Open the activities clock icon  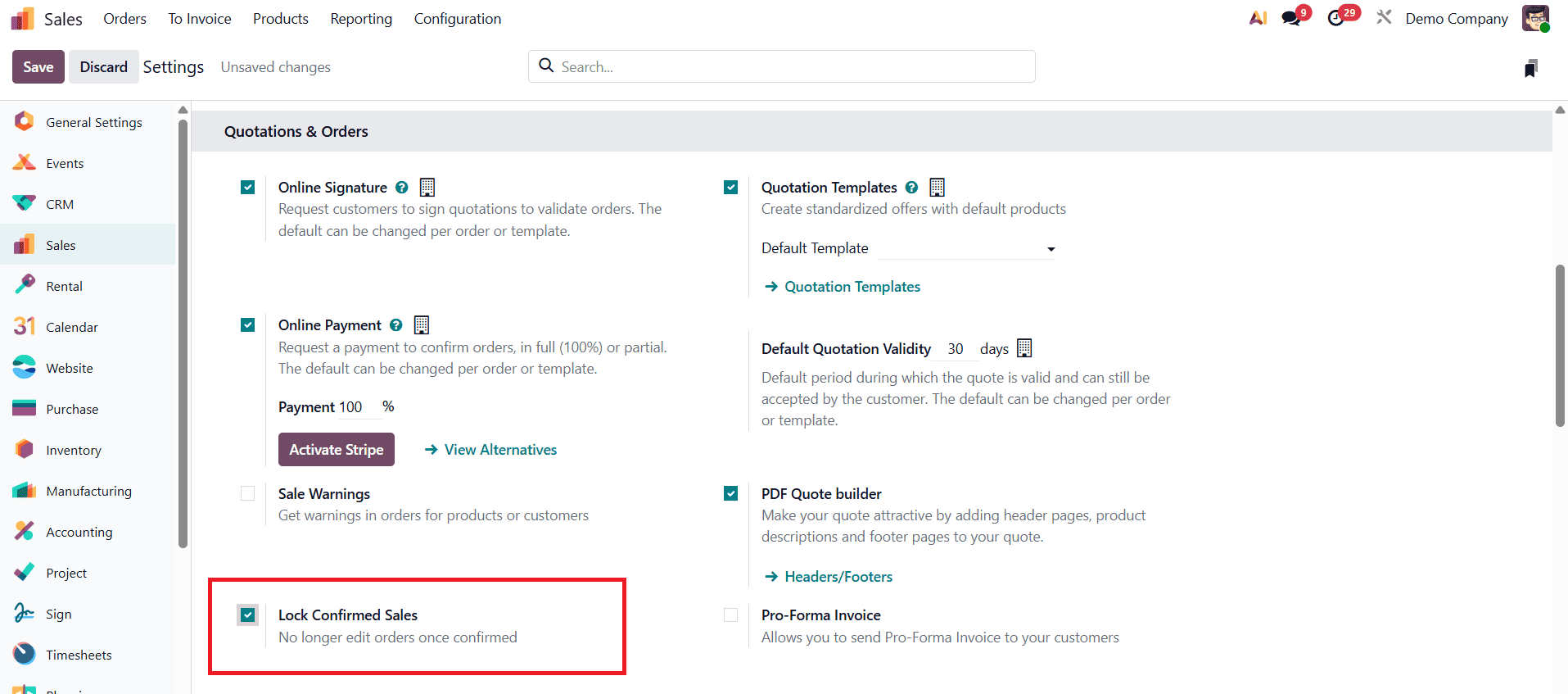(x=1336, y=18)
